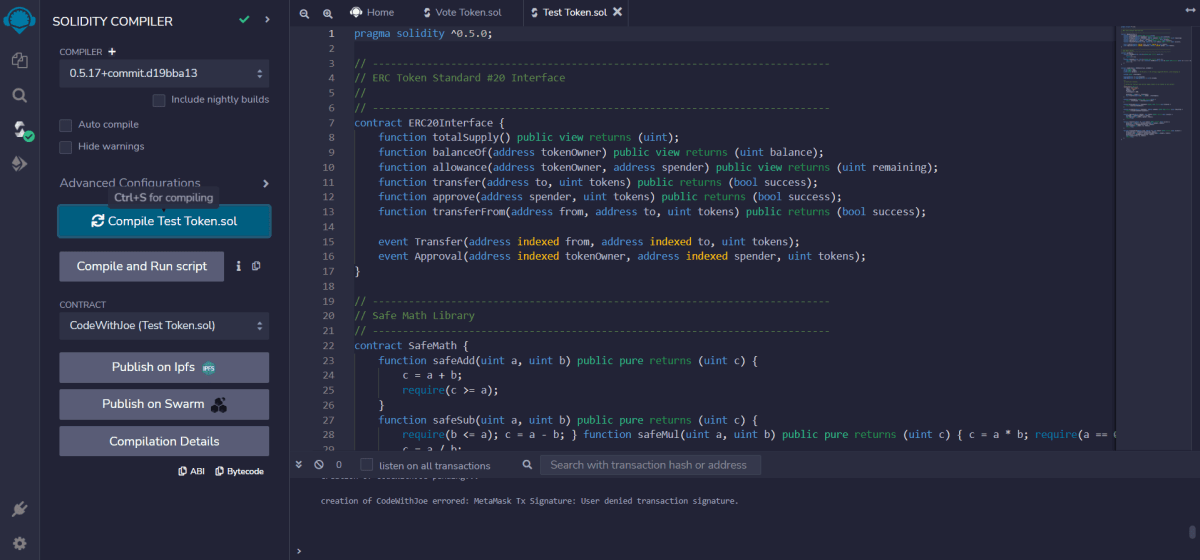Toggle the Hide warnings checkbox
Screen dimensions: 1200x560
[x=66, y=147]
